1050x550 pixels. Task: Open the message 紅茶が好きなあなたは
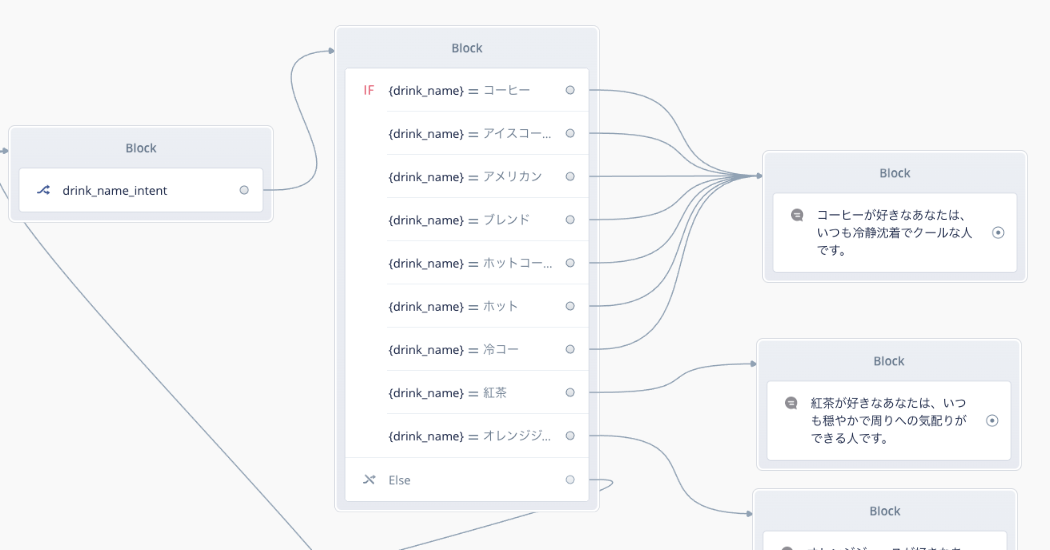tap(889, 421)
